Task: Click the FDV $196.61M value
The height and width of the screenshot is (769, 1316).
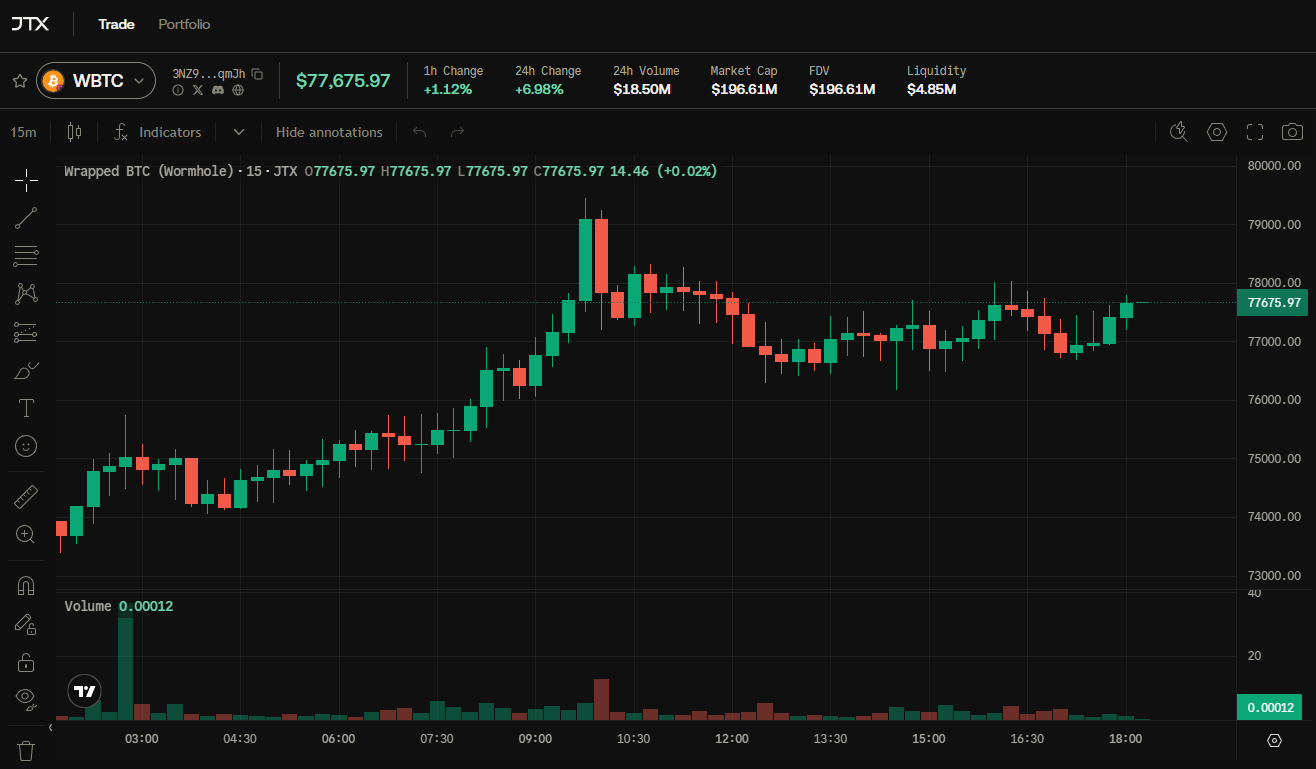Action: [842, 89]
